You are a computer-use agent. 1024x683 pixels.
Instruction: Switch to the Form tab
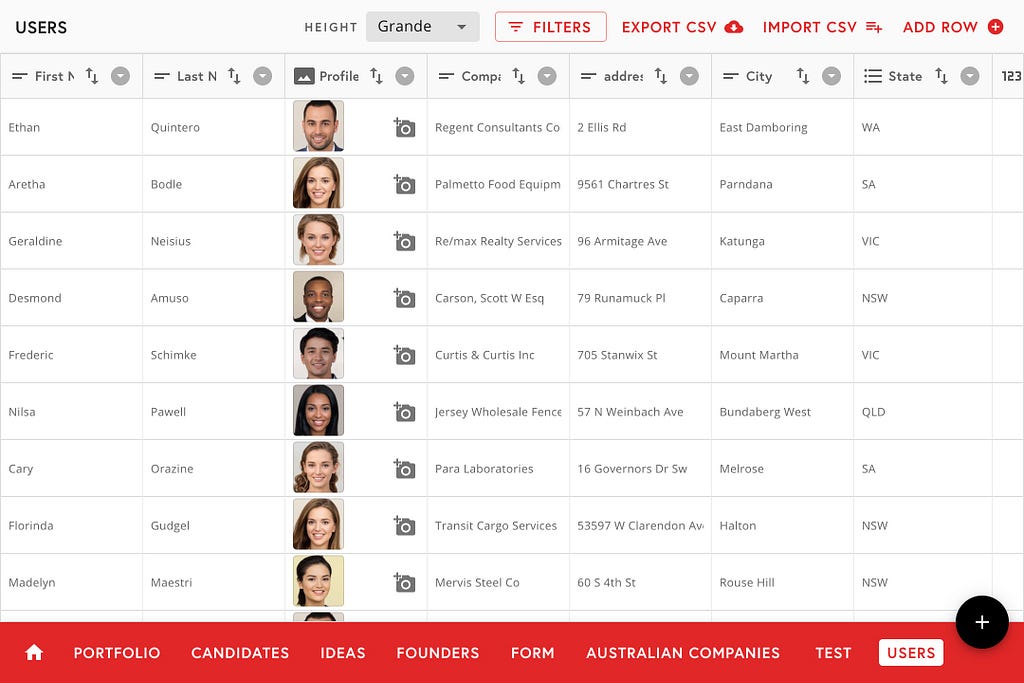click(532, 653)
